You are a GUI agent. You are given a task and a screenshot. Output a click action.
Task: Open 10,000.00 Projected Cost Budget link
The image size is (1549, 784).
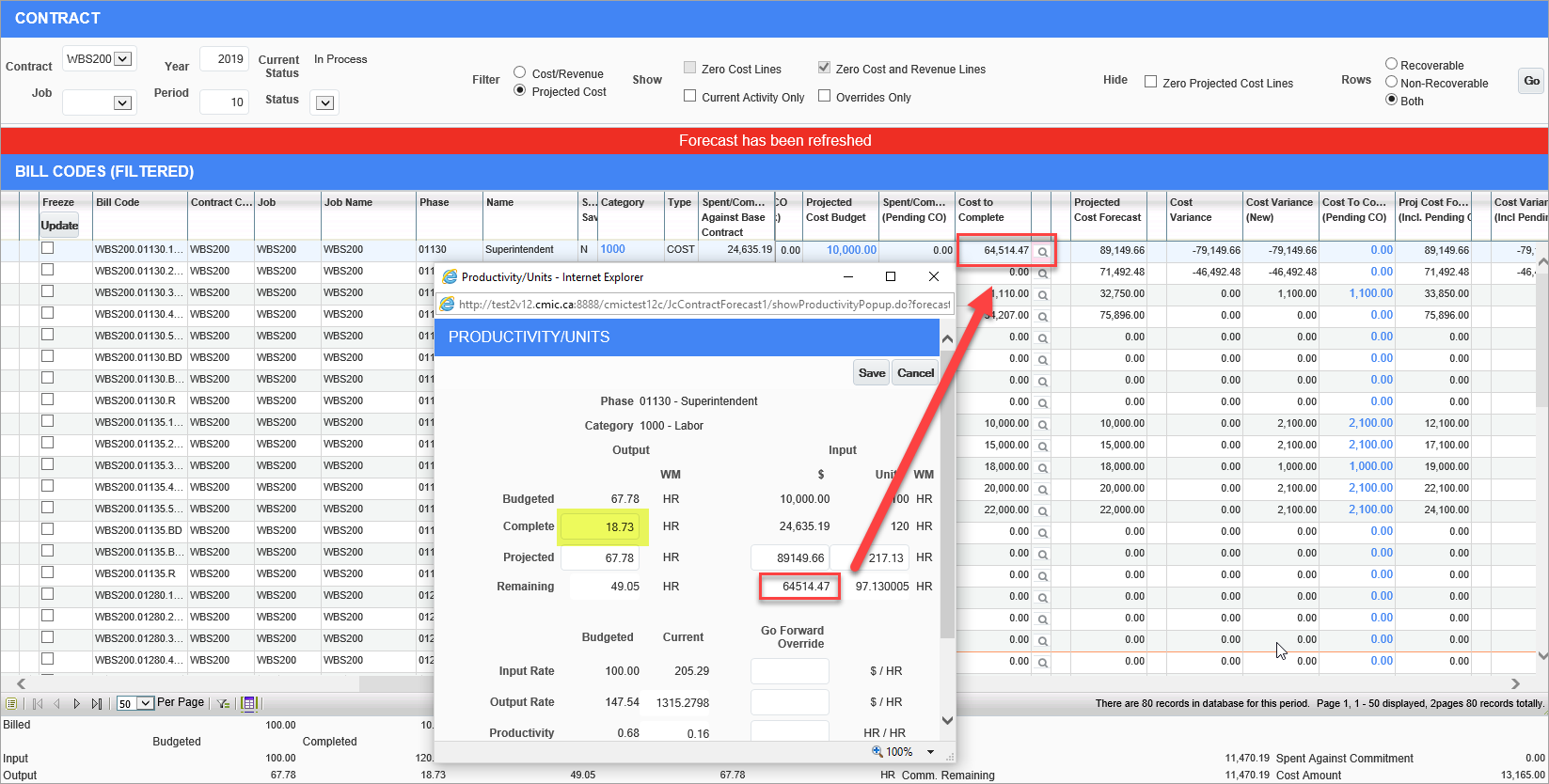point(851,250)
